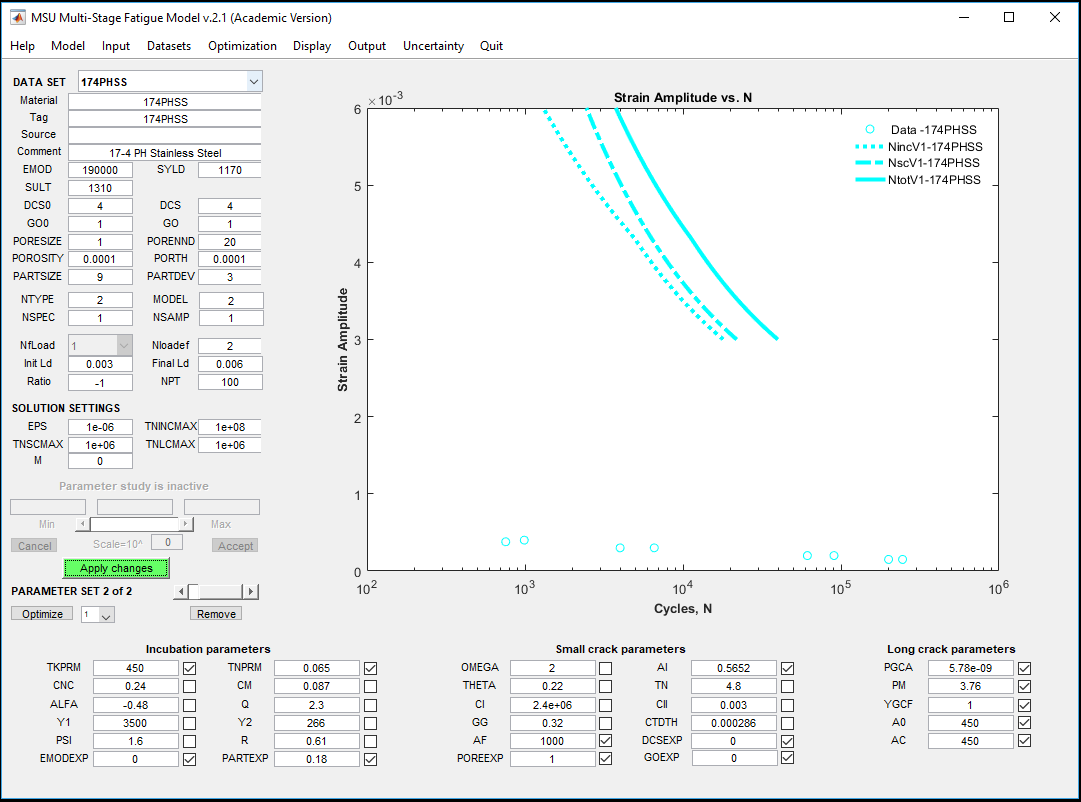Screen dimensions: 1081x802
Task: Uncheck the AF small crack checkbox
Action: click(606, 741)
